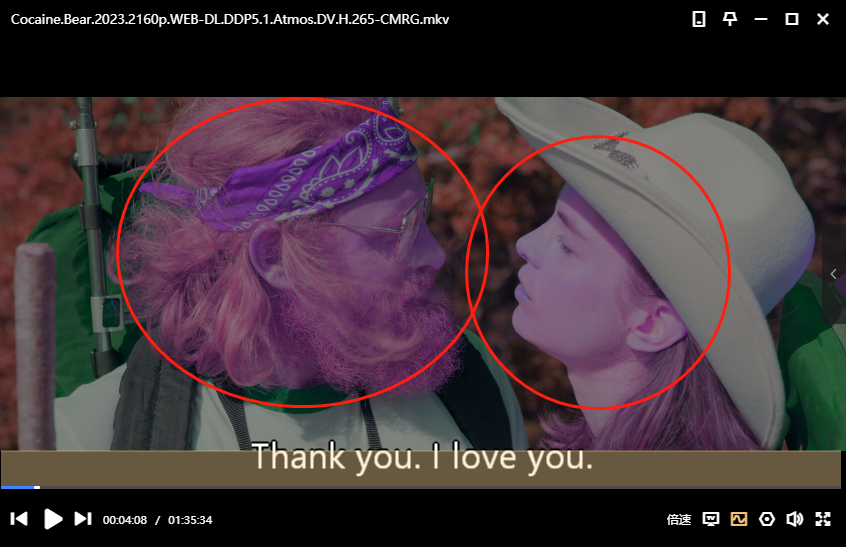Open the 倍速 playback speed menu

(679, 520)
